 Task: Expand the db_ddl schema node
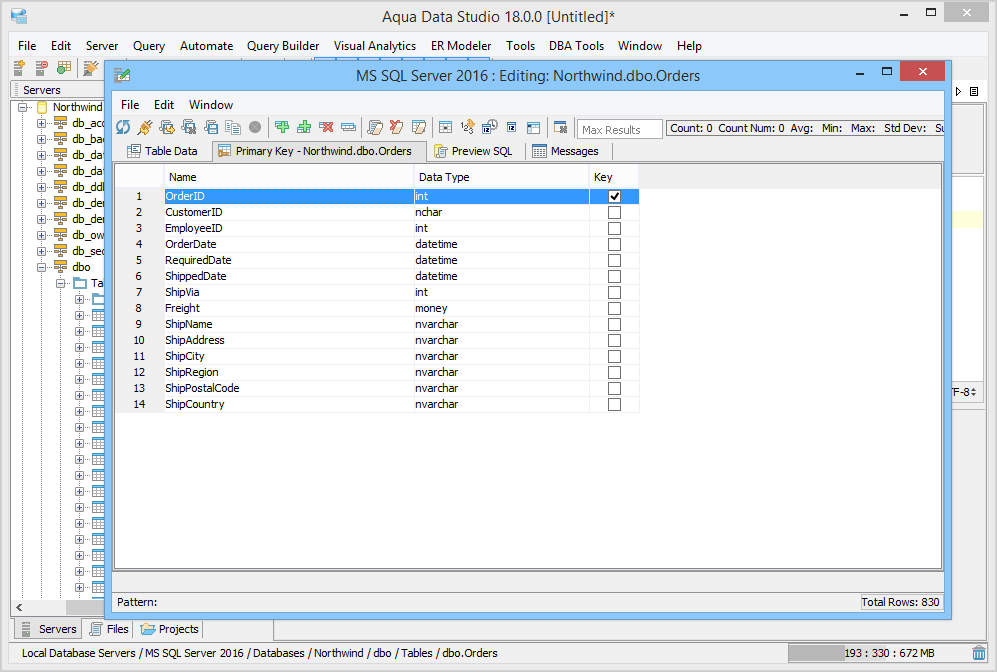(x=41, y=187)
